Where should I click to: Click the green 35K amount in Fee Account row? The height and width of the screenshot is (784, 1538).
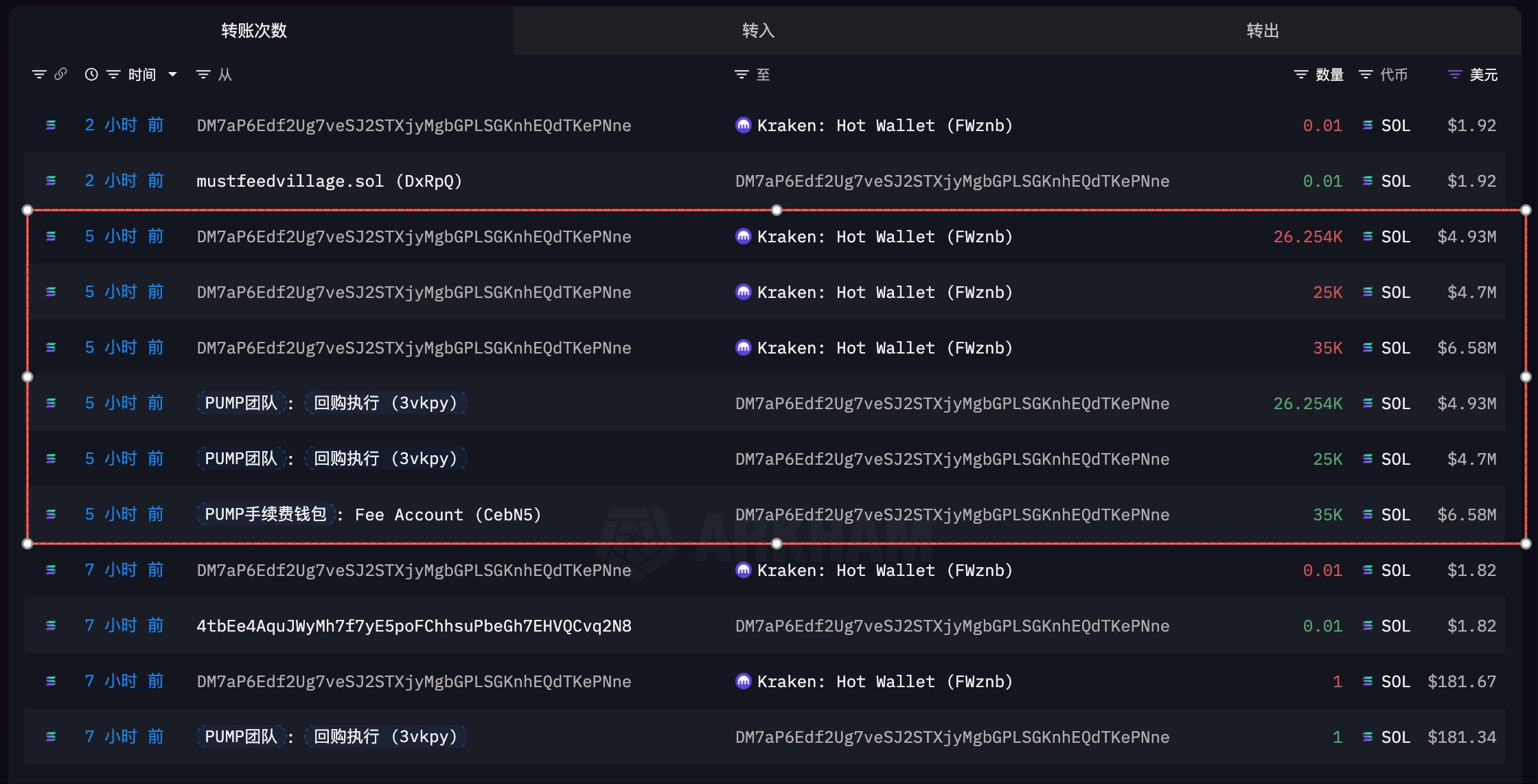tap(1328, 515)
